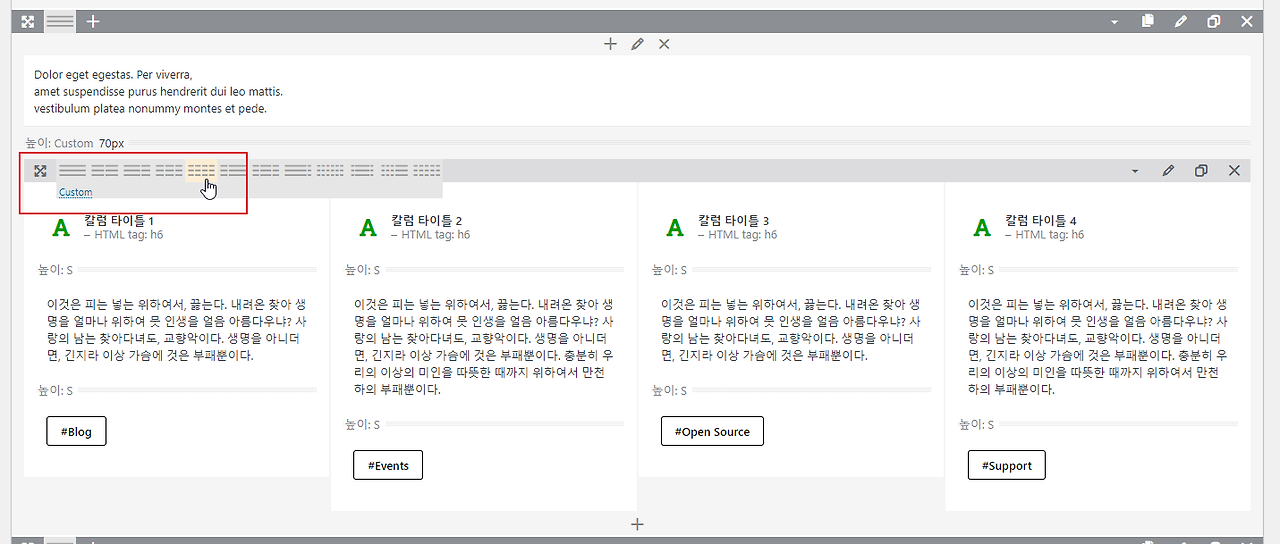The width and height of the screenshot is (1280, 544).
Task: Click the green A icon beside 칼럼 타이틀 3
Action: pyautogui.click(x=675, y=228)
